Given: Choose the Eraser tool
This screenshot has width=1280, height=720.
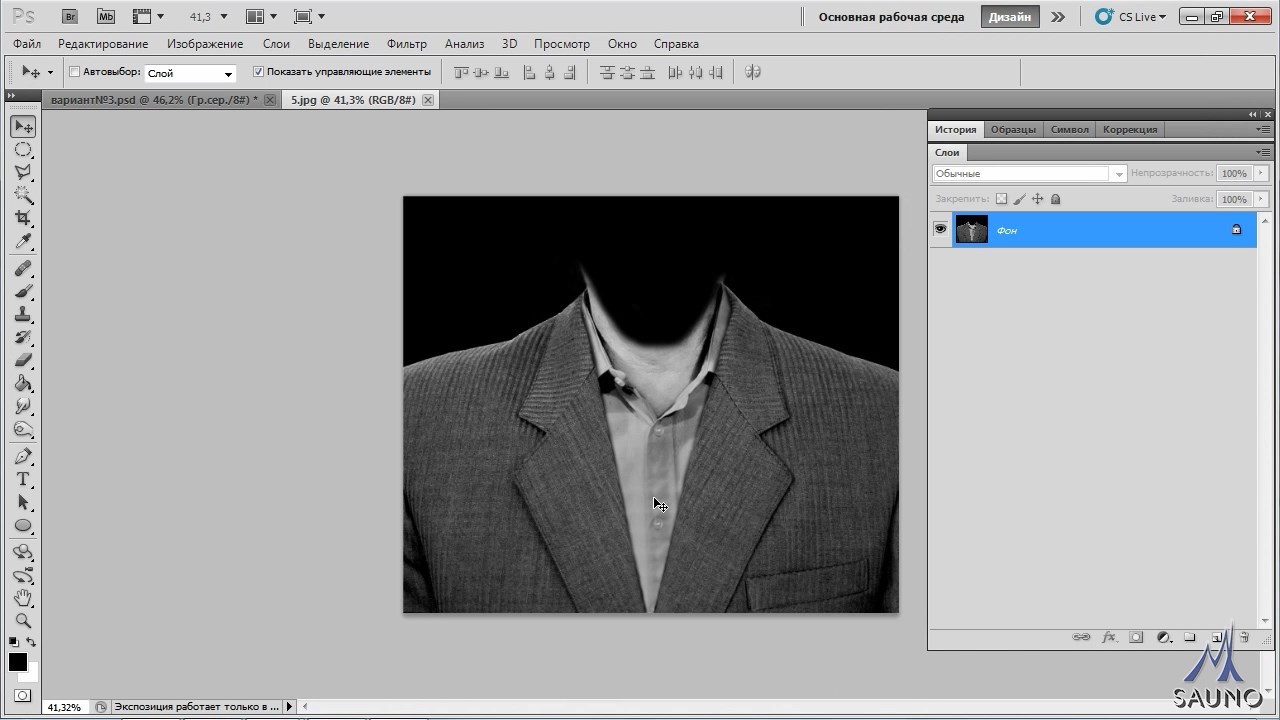Looking at the screenshot, I should tap(23, 360).
